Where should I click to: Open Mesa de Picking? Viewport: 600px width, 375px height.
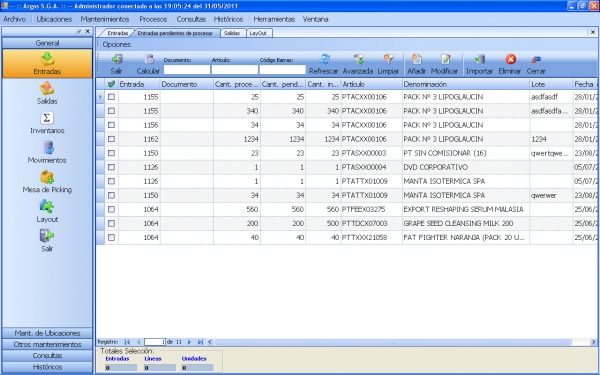point(47,181)
